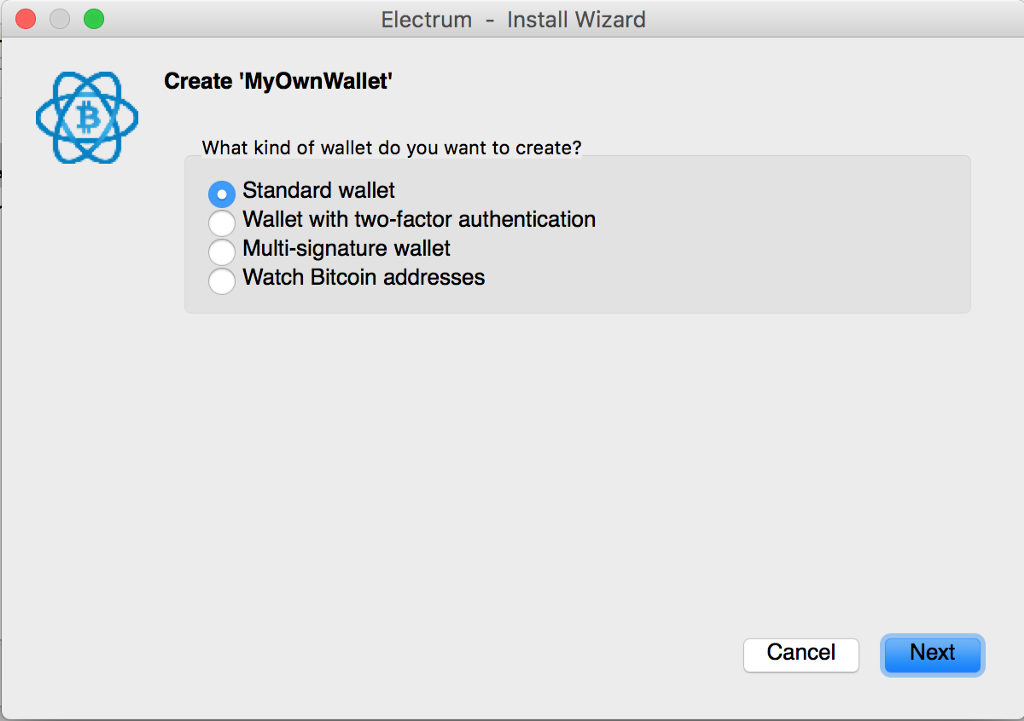Close the window with the red button
Image resolution: width=1024 pixels, height=721 pixels.
tap(26, 19)
